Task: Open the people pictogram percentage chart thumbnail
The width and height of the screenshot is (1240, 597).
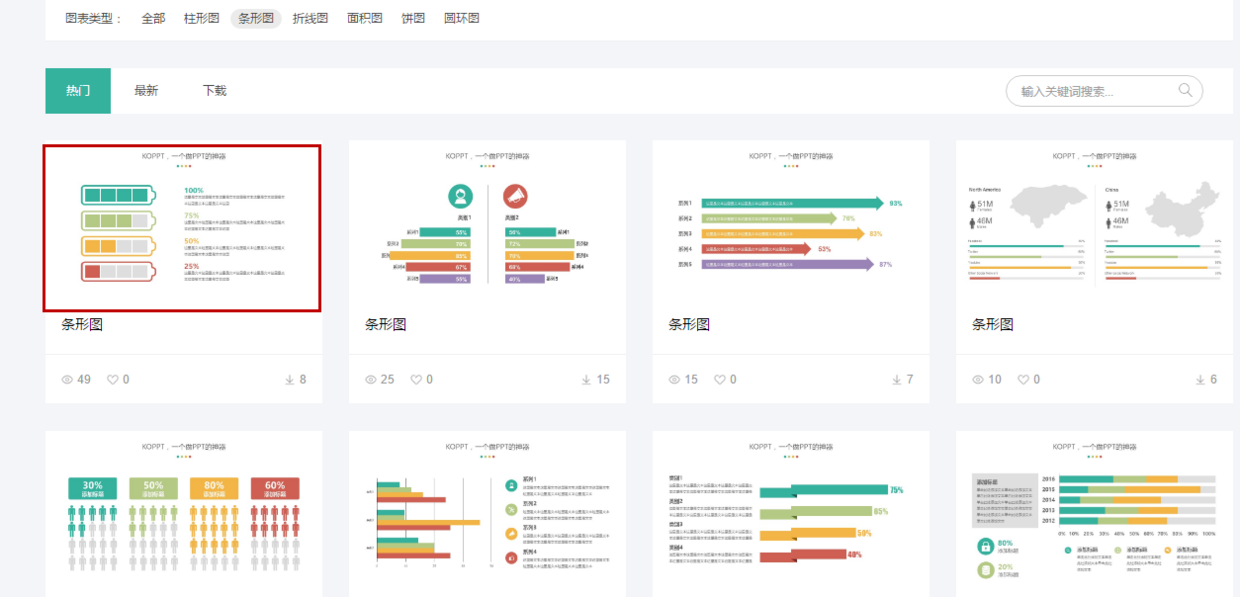Action: click(x=184, y=513)
